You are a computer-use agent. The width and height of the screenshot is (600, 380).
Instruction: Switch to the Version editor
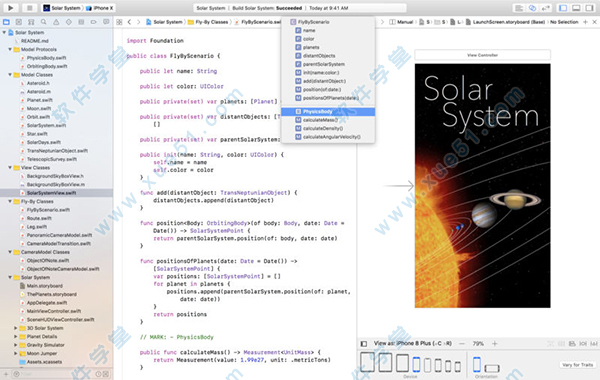coord(546,8)
